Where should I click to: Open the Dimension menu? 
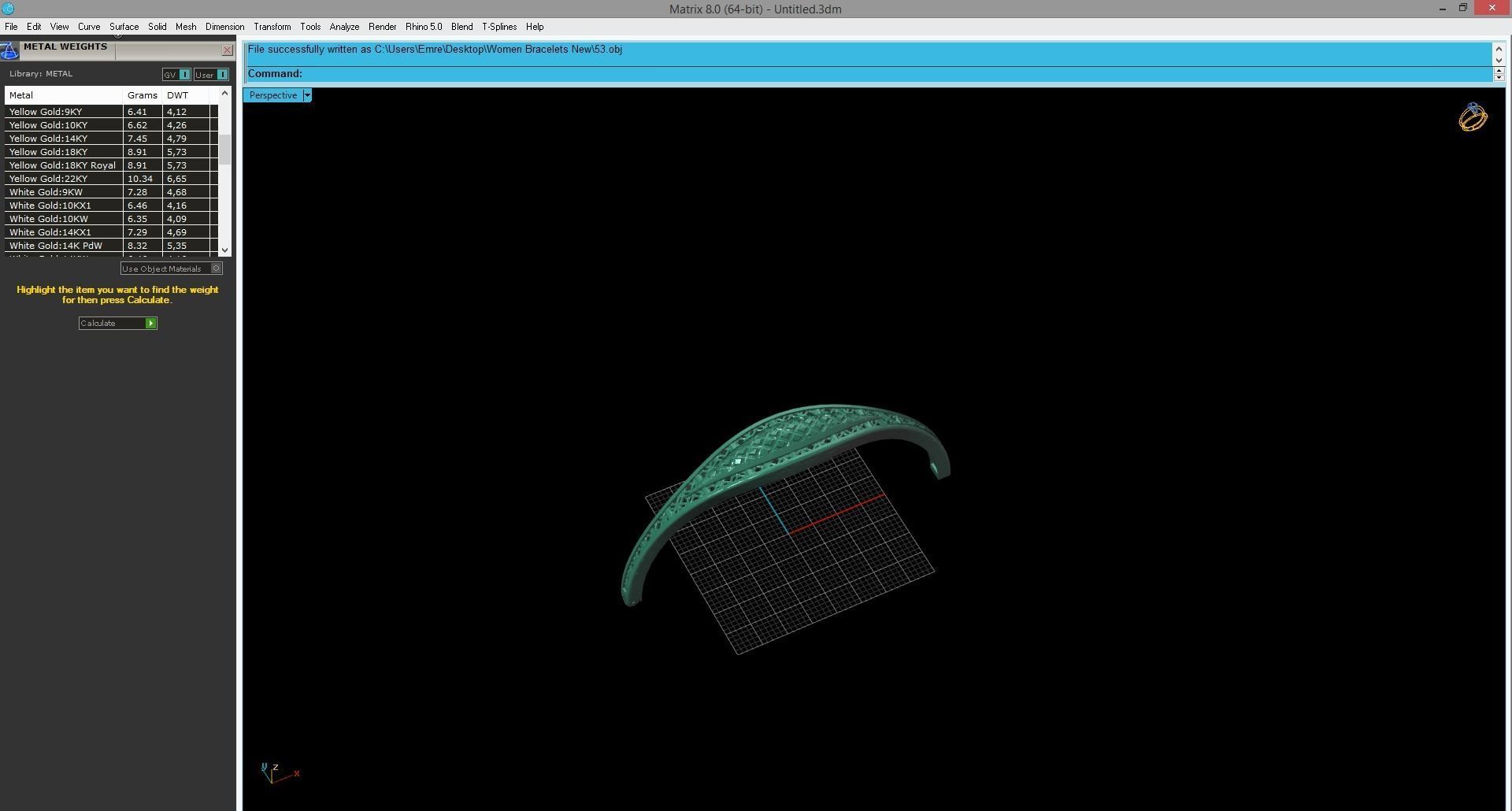click(x=224, y=27)
